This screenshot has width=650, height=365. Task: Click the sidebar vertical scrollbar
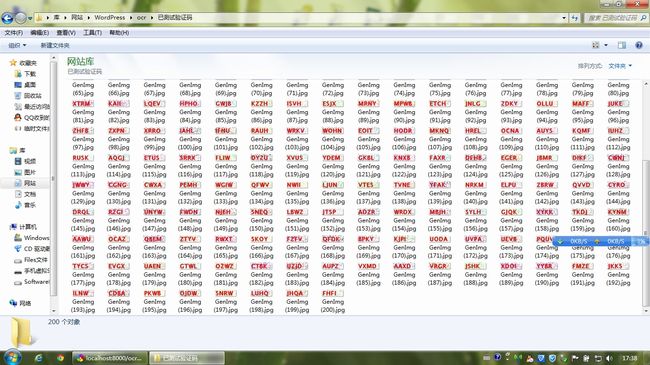(x=53, y=178)
